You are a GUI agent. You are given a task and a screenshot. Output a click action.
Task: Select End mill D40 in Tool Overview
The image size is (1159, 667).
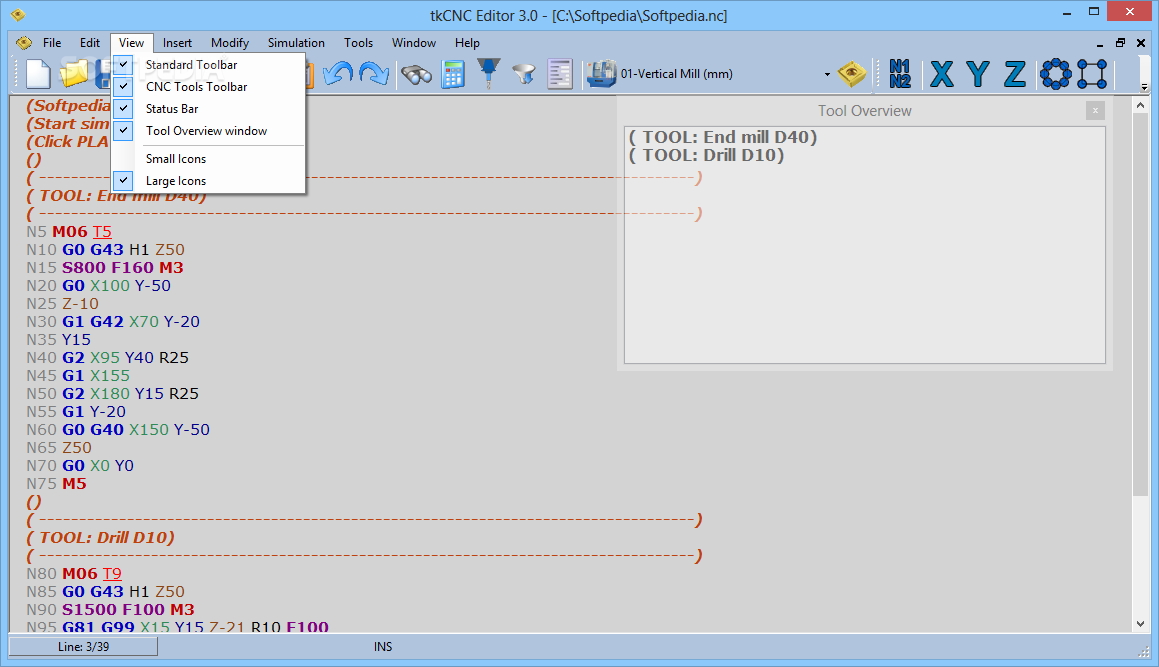tap(722, 137)
